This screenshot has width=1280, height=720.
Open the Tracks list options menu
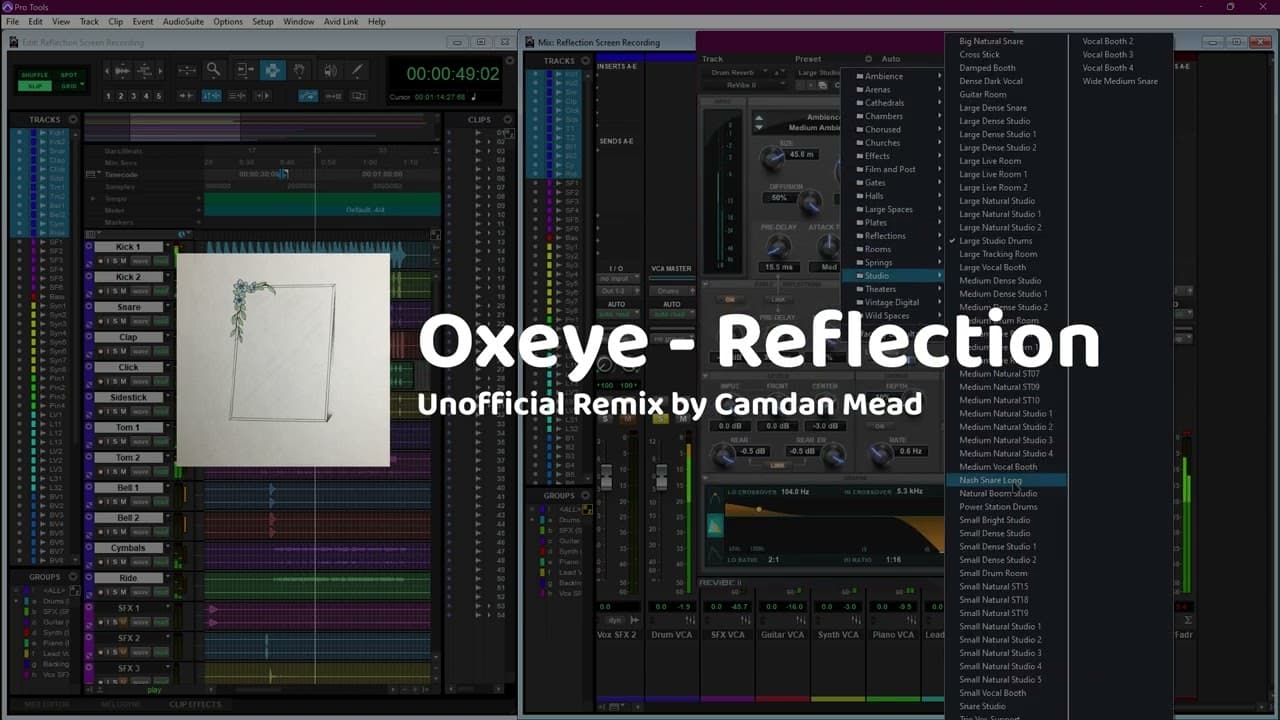click(x=73, y=120)
